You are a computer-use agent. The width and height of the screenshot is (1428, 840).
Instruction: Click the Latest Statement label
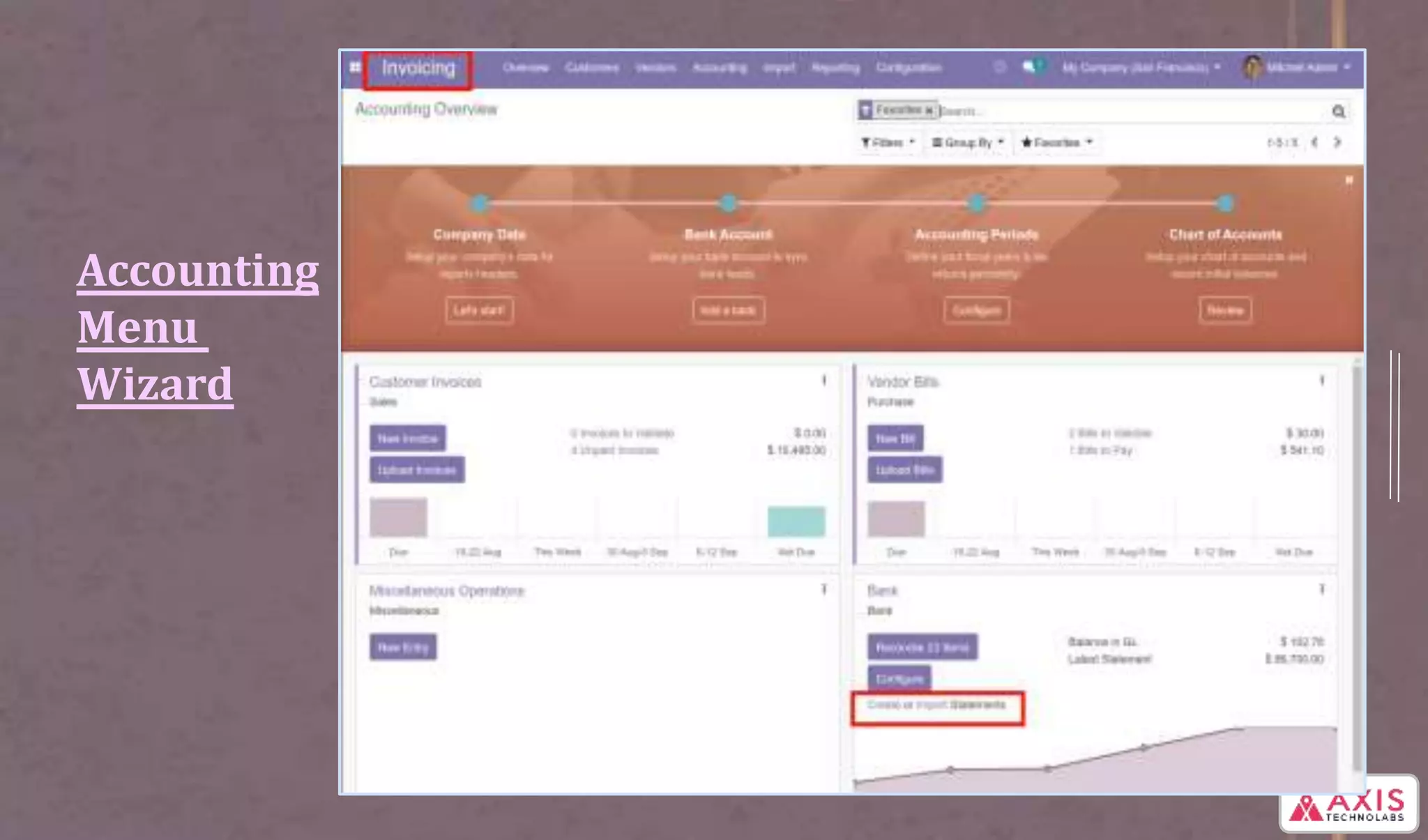(1109, 659)
